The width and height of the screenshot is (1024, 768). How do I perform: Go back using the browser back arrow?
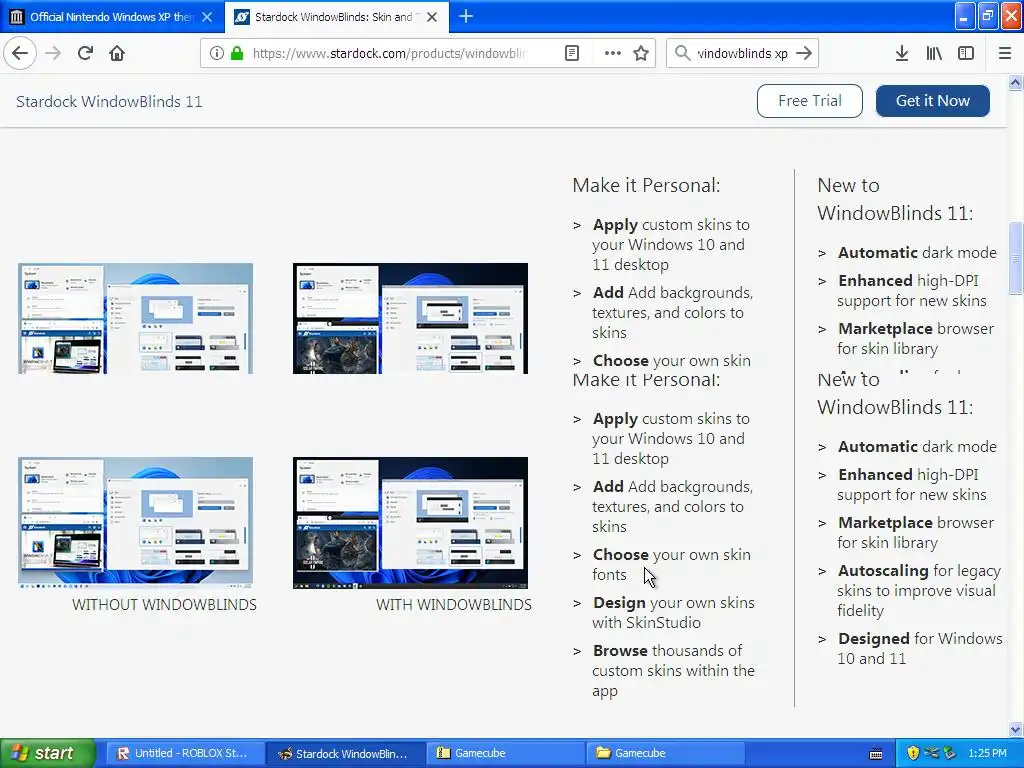pos(20,53)
